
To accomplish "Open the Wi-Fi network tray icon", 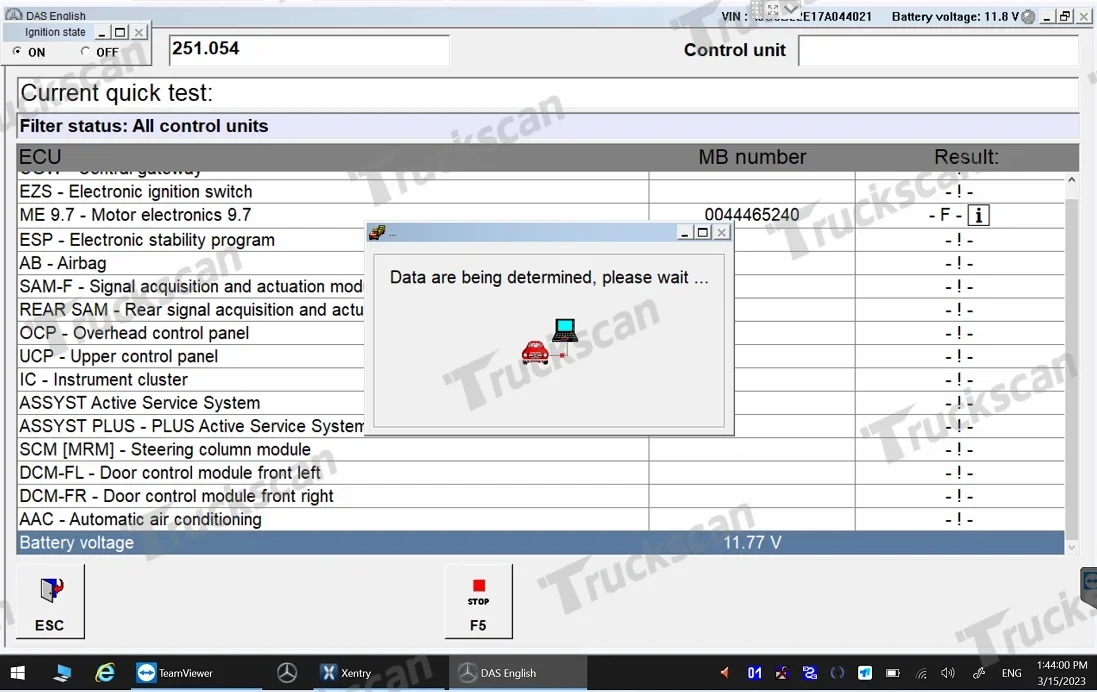I will point(921,674).
